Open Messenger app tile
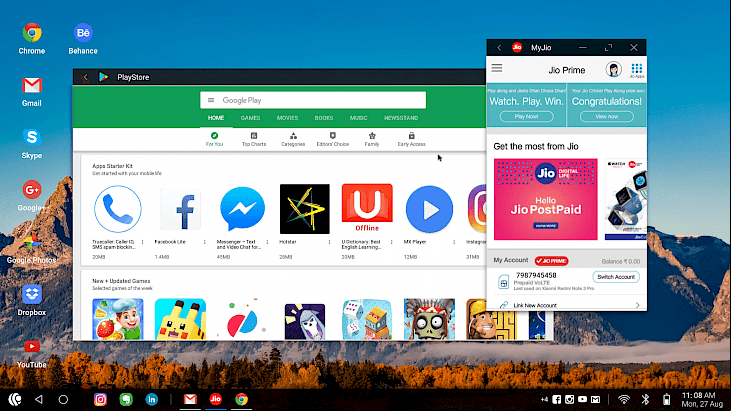This screenshot has width=731, height=411. 242,222
